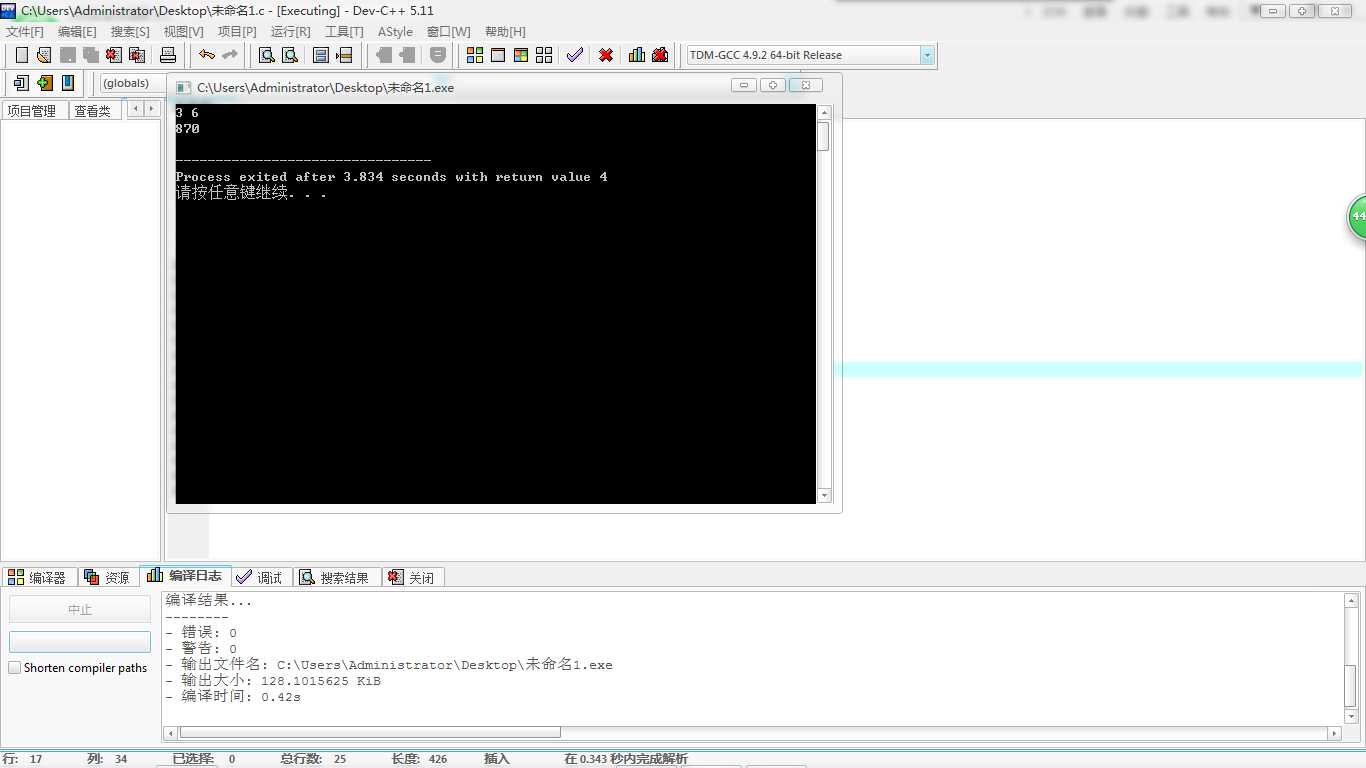Click the Print toolbar icon
Image resolution: width=1366 pixels, height=768 pixels.
pyautogui.click(x=168, y=55)
